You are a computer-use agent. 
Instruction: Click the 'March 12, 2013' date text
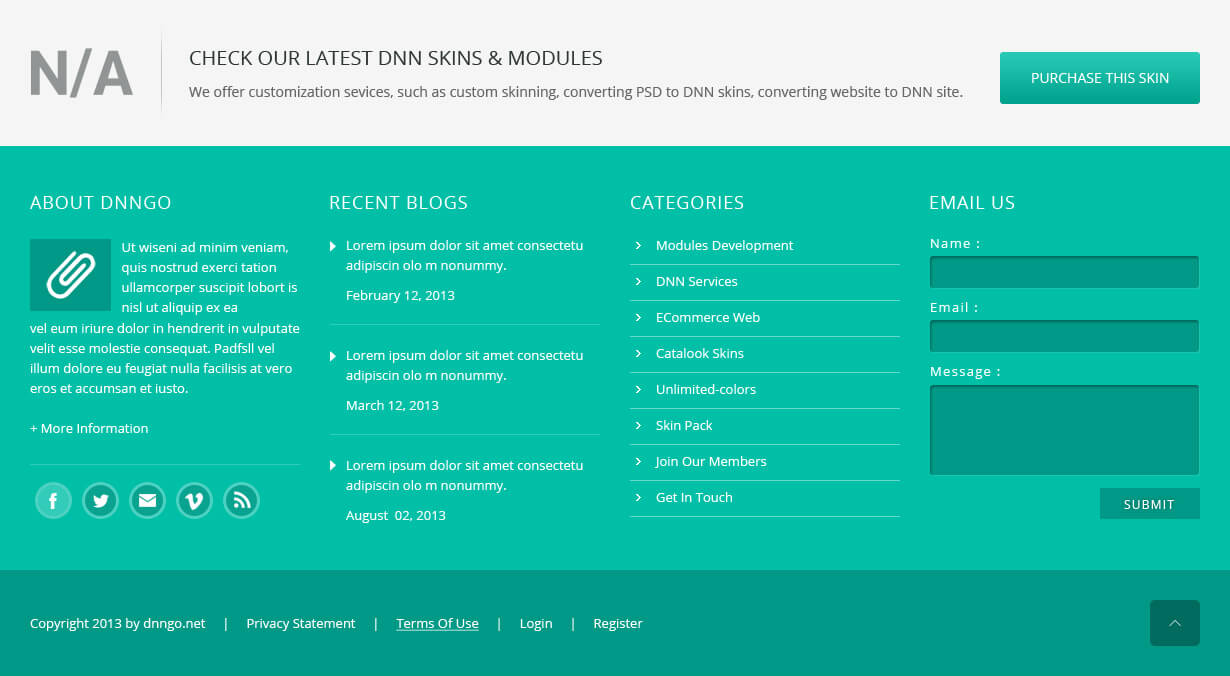click(x=392, y=405)
